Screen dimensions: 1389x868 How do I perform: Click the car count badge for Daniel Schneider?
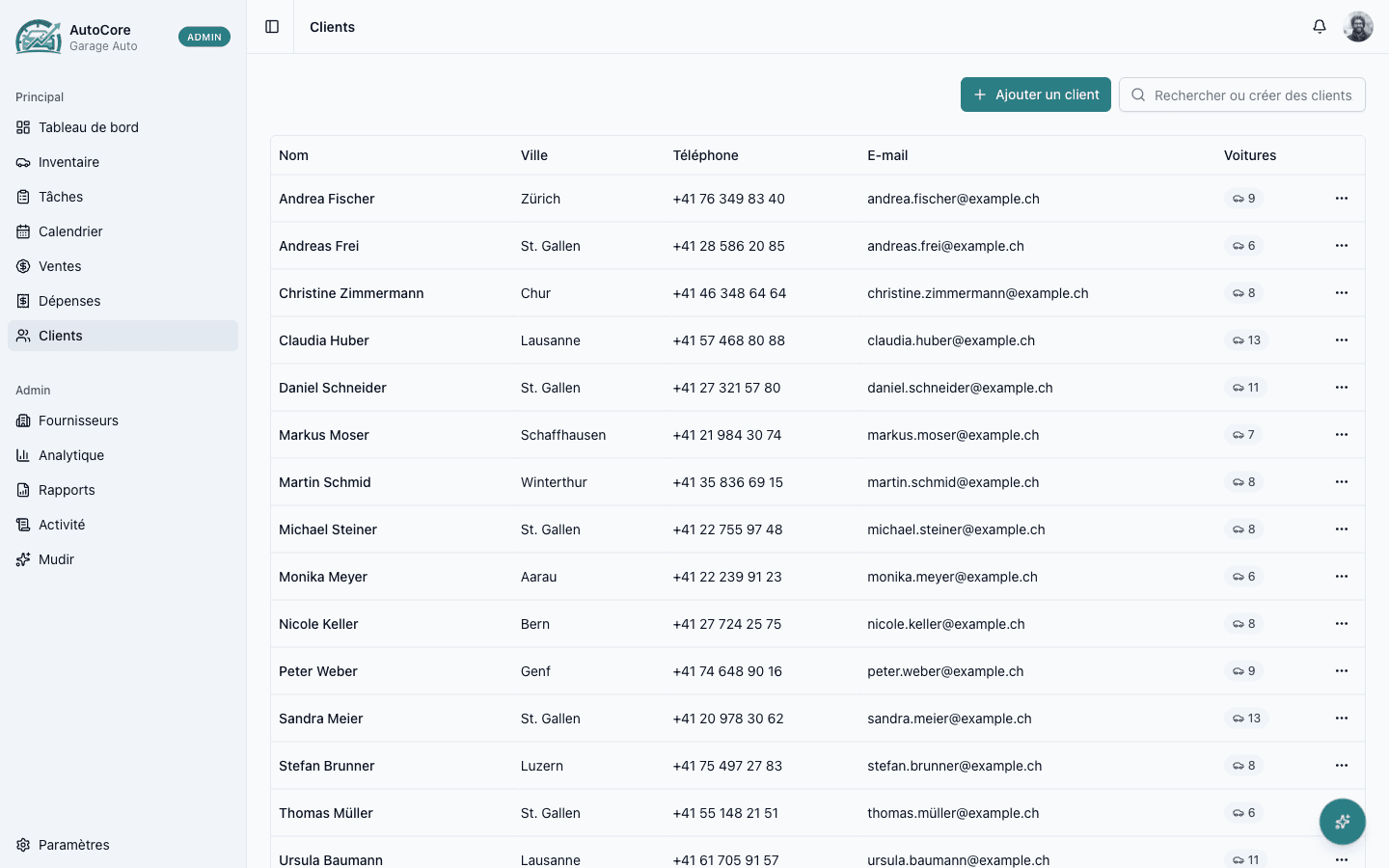[1245, 388]
